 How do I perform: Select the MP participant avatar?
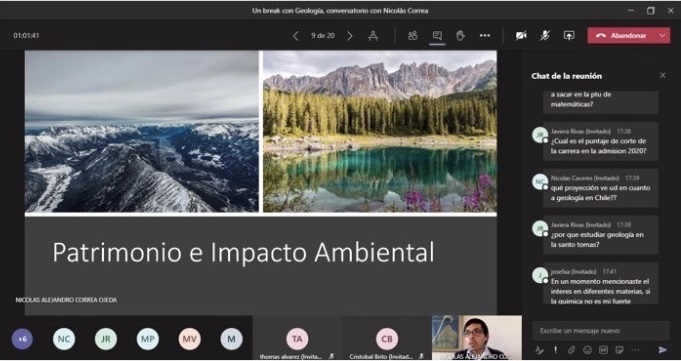pos(148,339)
